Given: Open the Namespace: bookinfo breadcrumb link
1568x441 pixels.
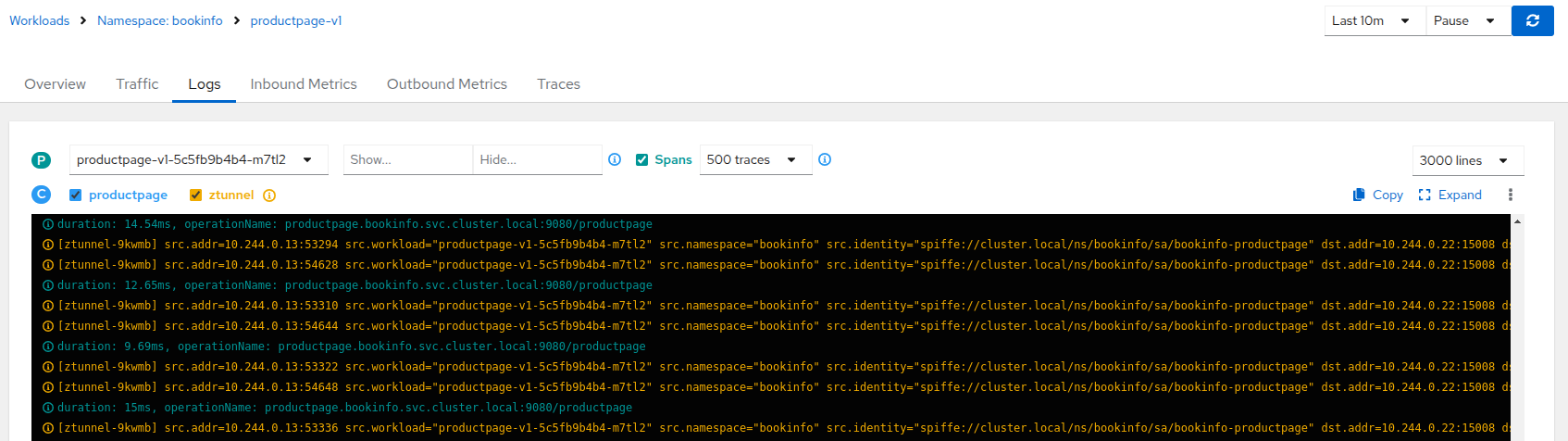Looking at the screenshot, I should click(159, 20).
